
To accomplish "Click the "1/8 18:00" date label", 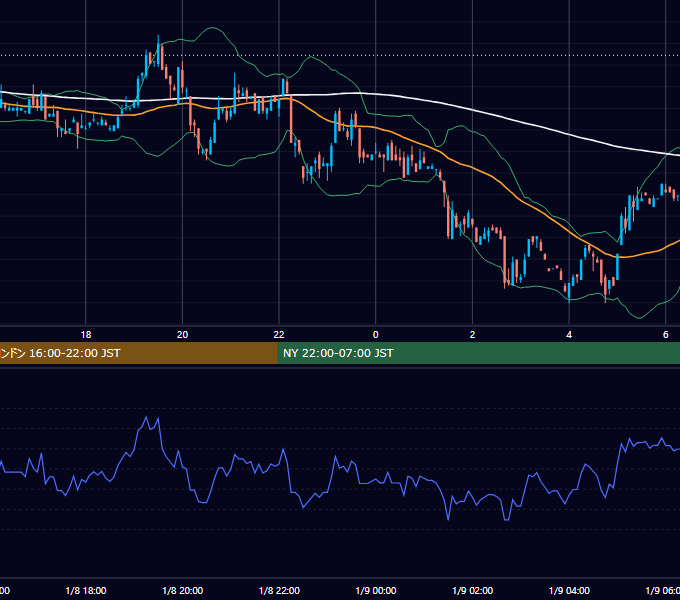I will point(86,591).
